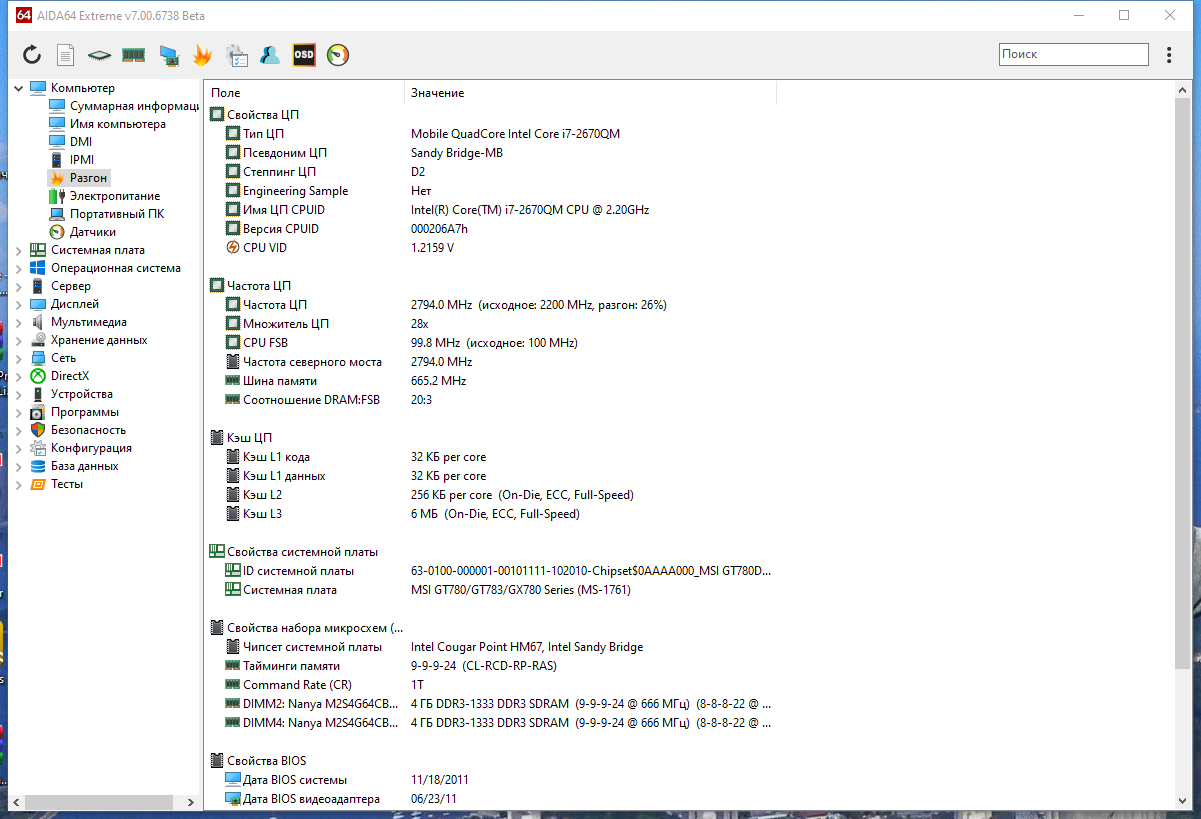Select the Кэш ЦП group header
This screenshot has height=819, width=1201.
[249, 438]
